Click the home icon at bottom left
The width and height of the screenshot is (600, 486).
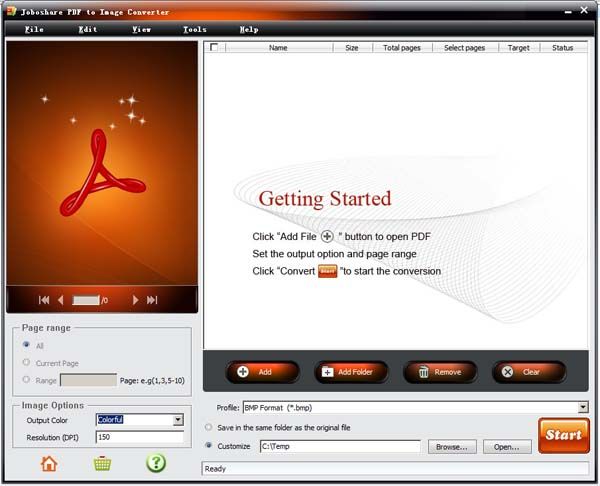tap(48, 463)
